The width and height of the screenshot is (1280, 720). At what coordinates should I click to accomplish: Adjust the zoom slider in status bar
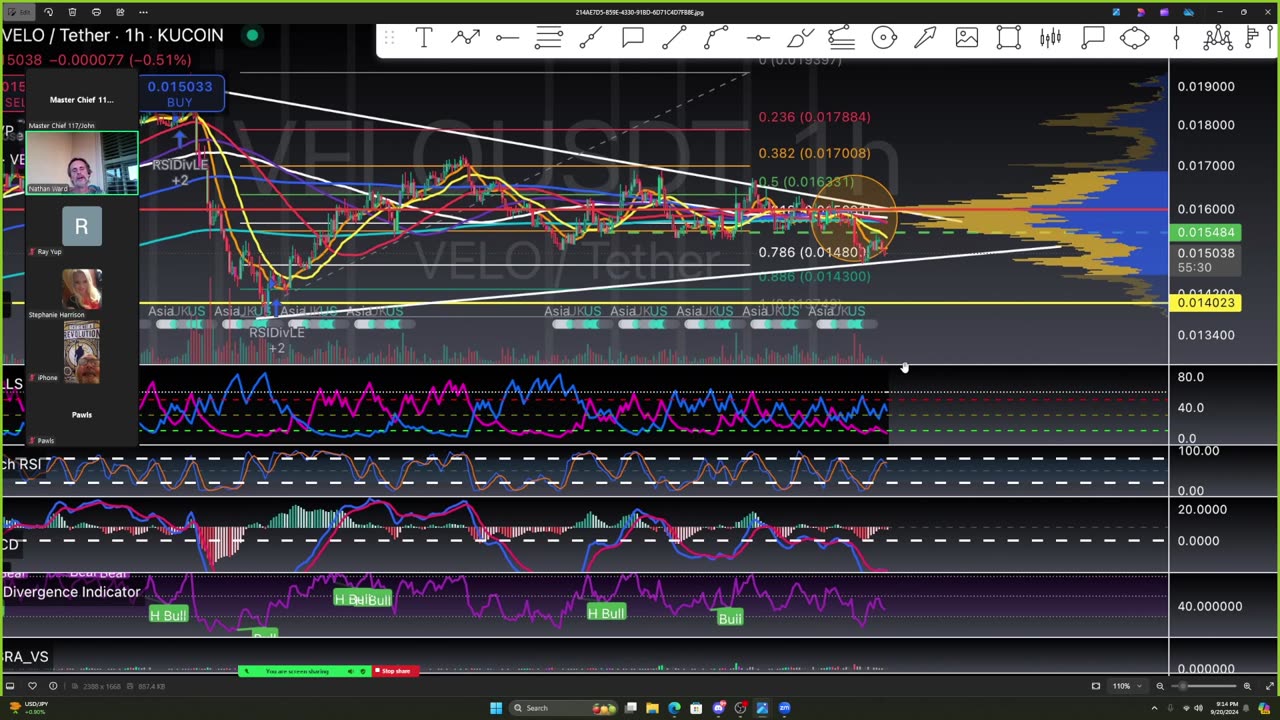pyautogui.click(x=1204, y=686)
